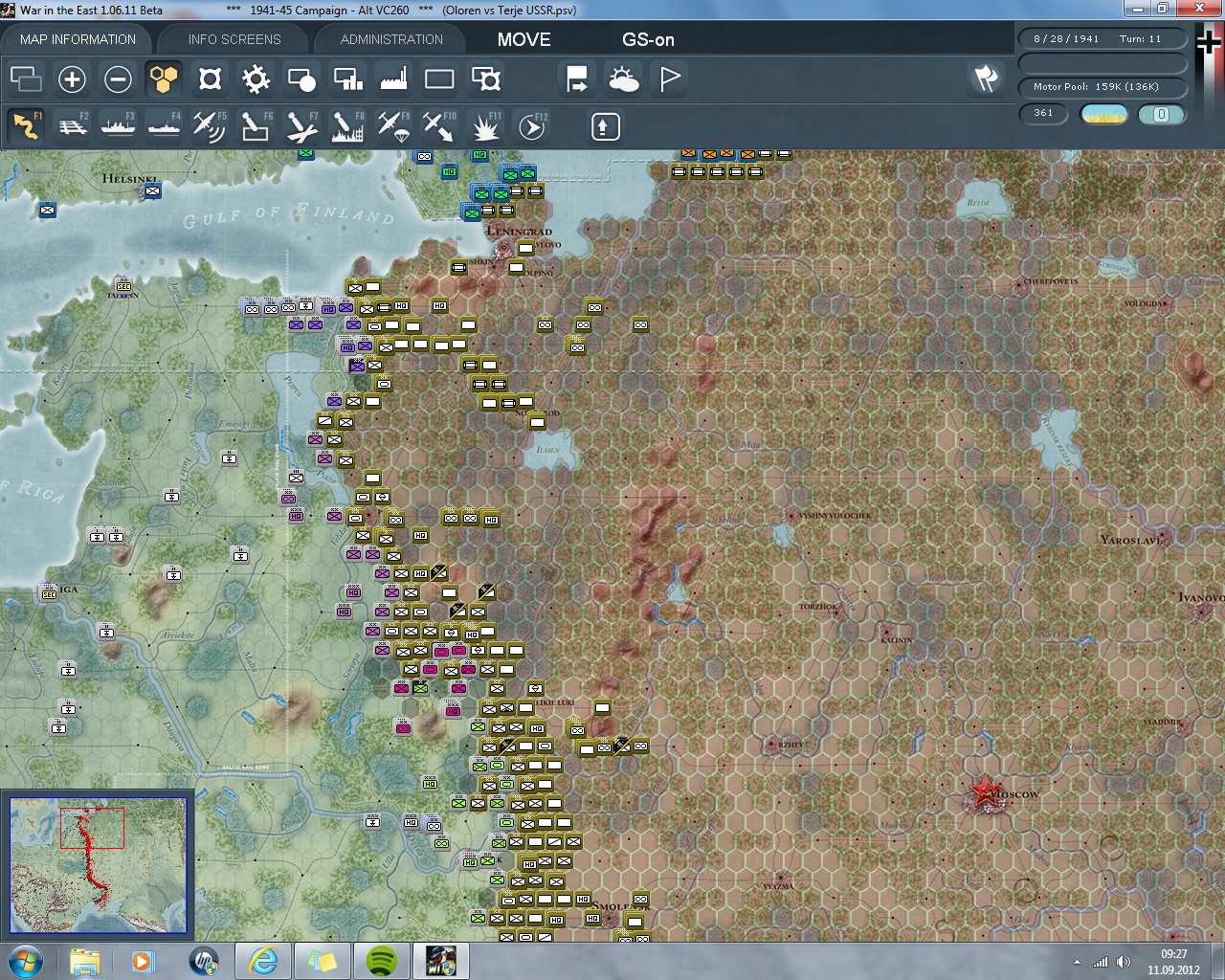Select F5 air recon mode
The height and width of the screenshot is (980, 1225).
pos(210,126)
